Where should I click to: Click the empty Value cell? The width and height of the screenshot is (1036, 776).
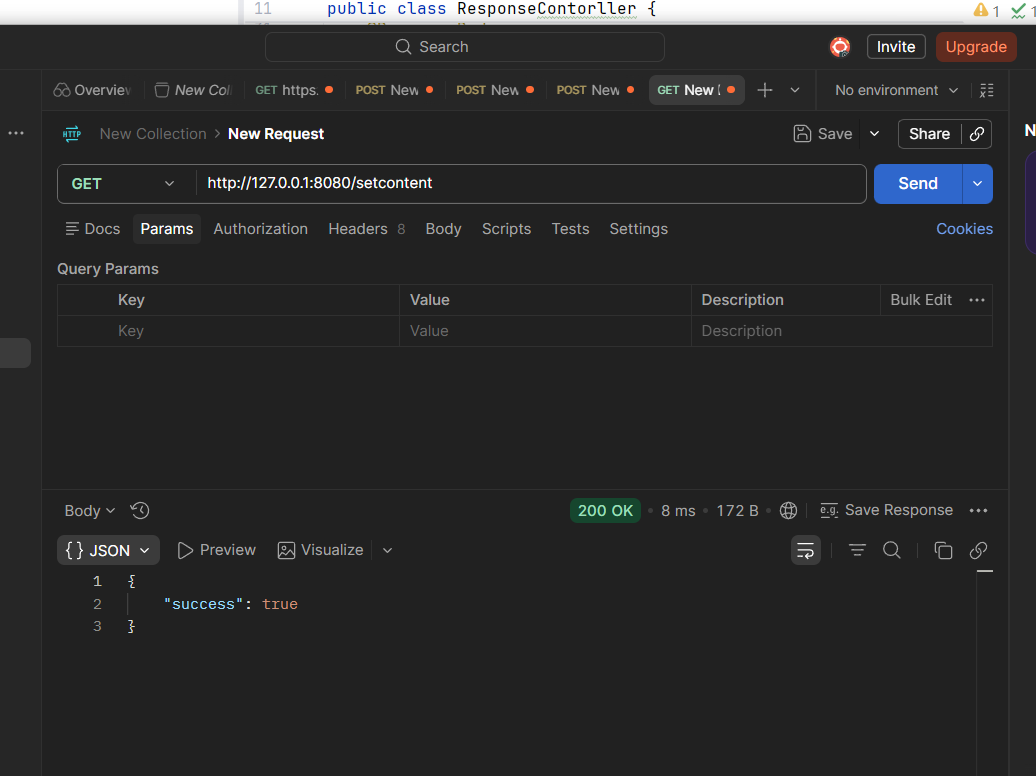(545, 331)
